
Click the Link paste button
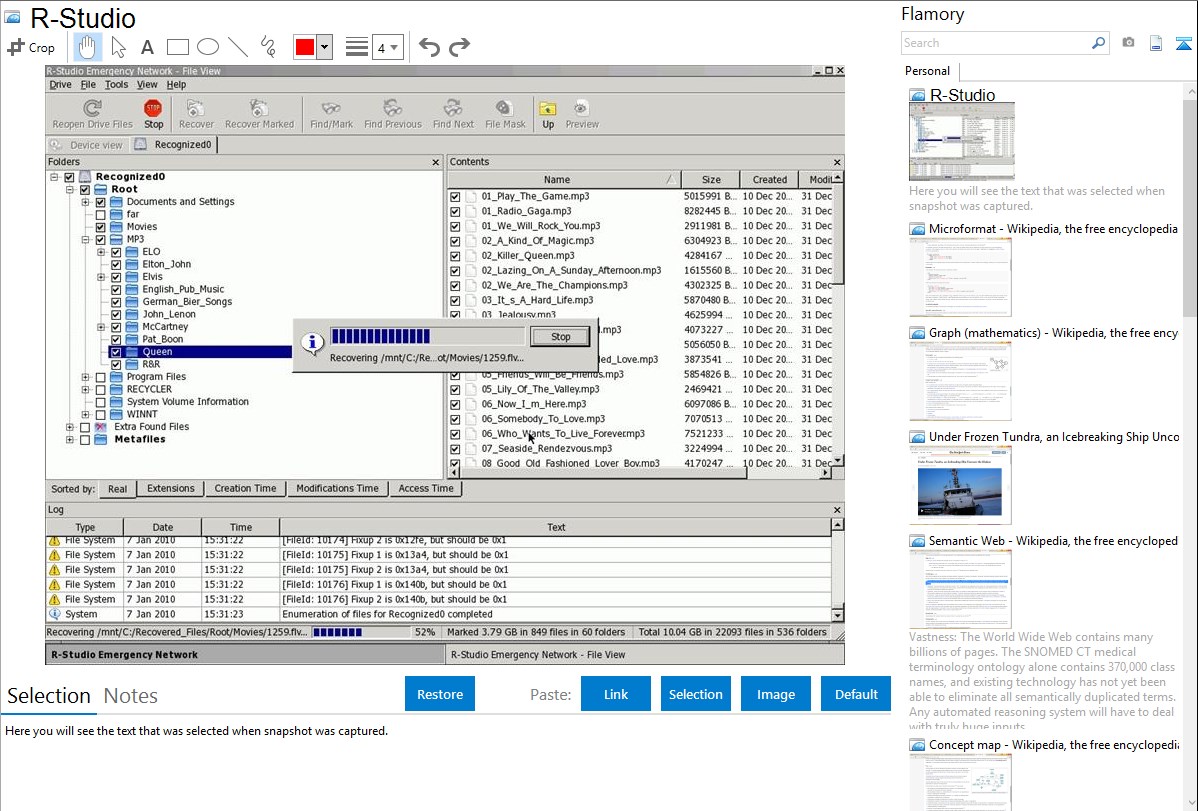pos(616,694)
